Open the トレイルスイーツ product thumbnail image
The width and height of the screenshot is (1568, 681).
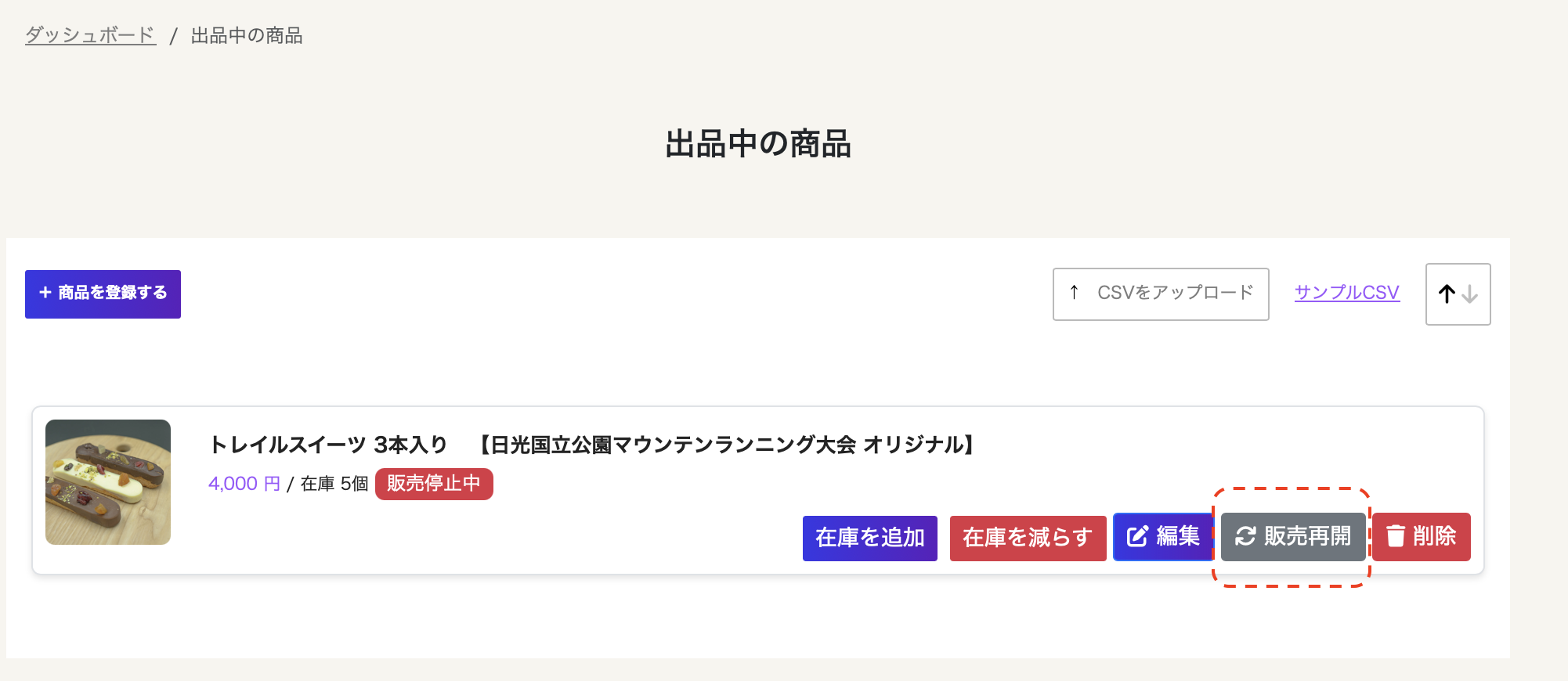pos(108,482)
